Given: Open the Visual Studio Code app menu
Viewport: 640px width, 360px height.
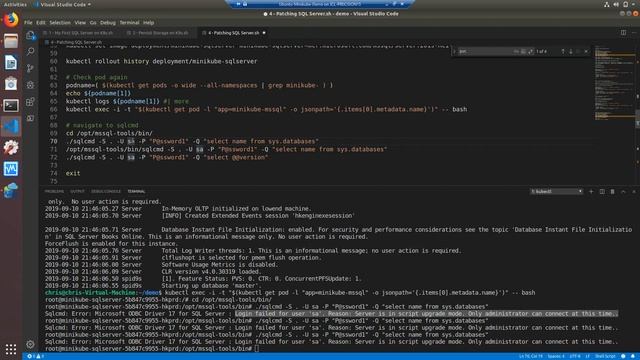Looking at the screenshot, I should [x=63, y=4].
